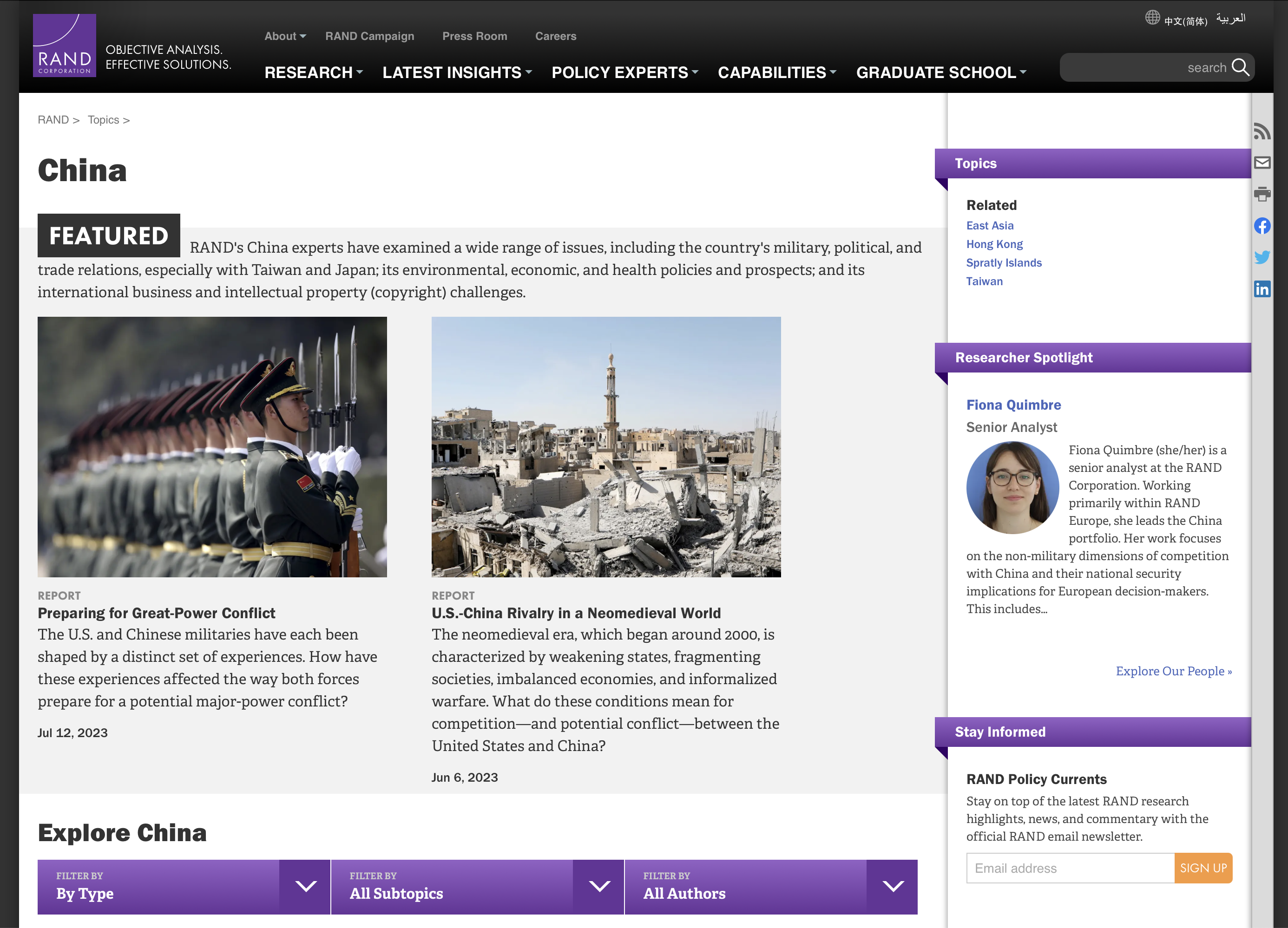Expand the POLICY EXPERTS menu
Screen dimensions: 1288x928
[x=624, y=72]
